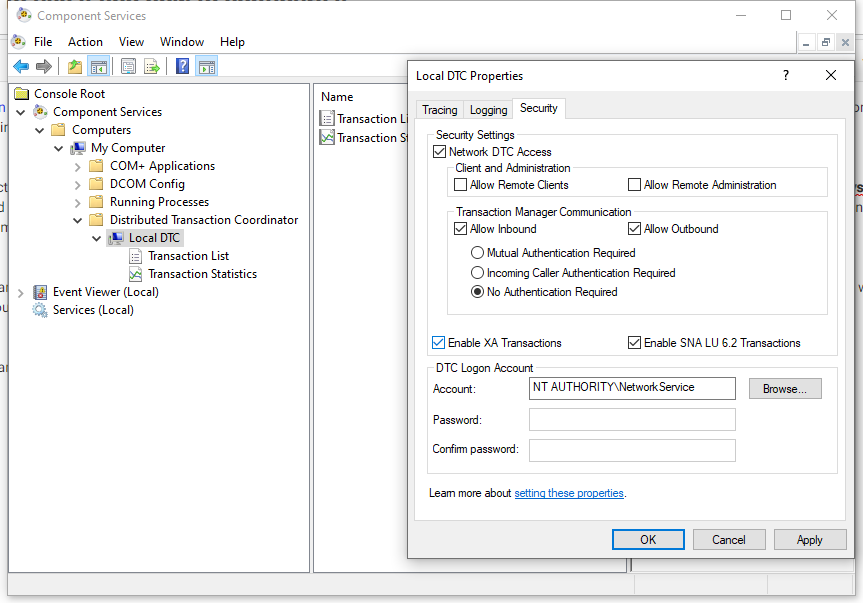
Task: Open Help via blue question-mark toolbar icon
Action: point(182,67)
